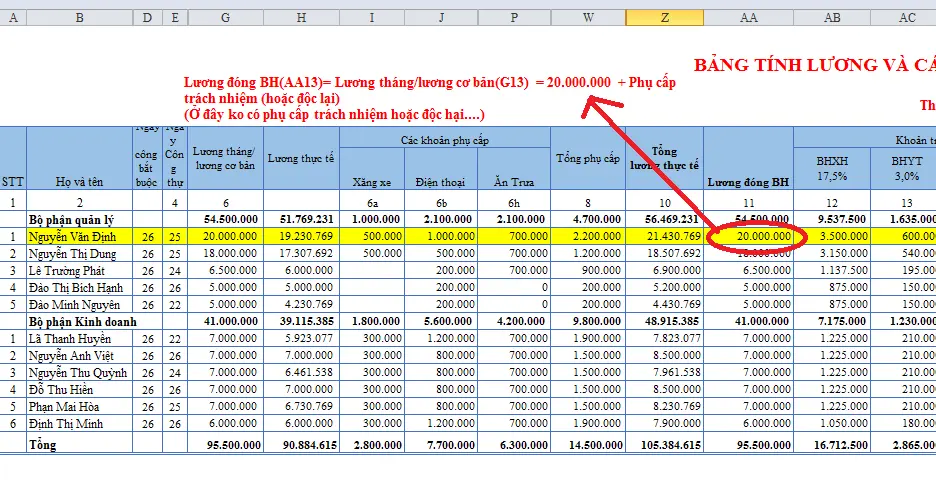Select the 2.800.000 total Xăng xe cell
This screenshot has height=501, width=936.
click(372, 445)
